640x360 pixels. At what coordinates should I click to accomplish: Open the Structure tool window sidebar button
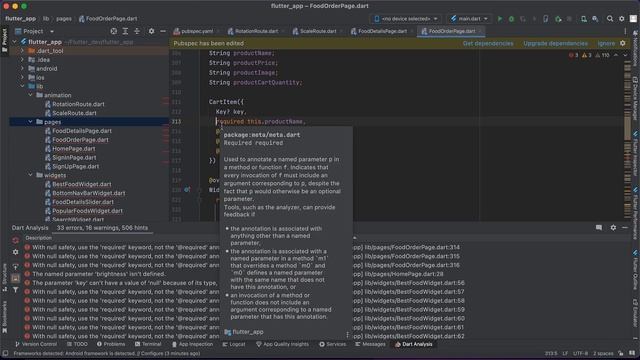click(4, 277)
